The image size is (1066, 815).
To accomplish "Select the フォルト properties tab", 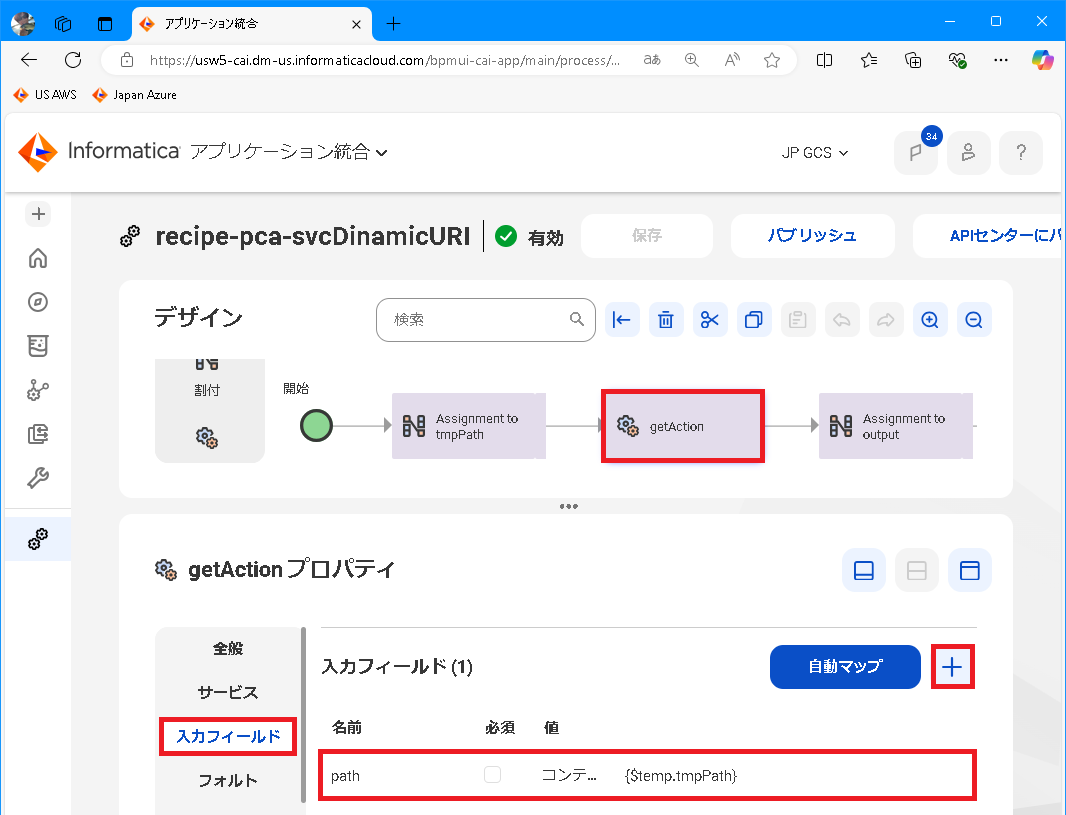I will pos(228,780).
